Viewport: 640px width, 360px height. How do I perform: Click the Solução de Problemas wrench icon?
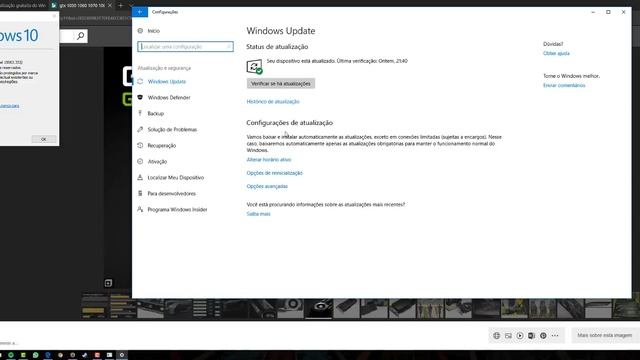click(140, 129)
